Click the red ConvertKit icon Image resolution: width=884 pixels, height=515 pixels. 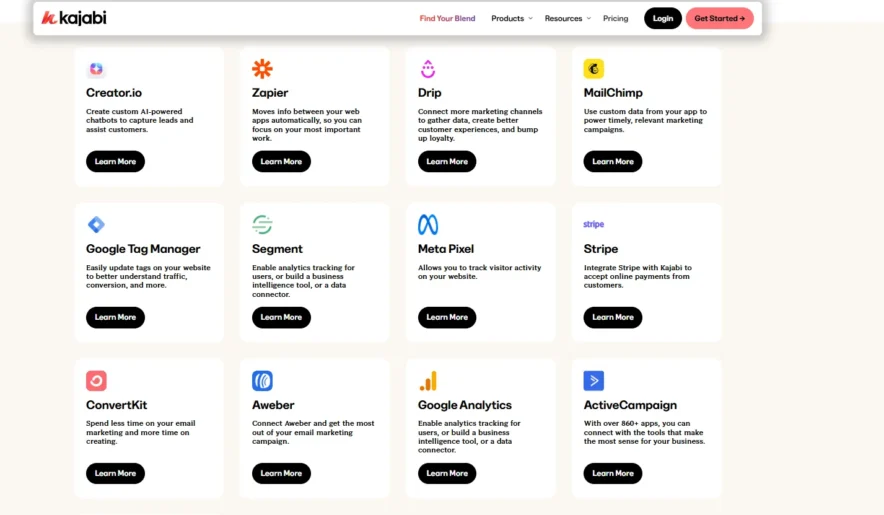click(96, 381)
